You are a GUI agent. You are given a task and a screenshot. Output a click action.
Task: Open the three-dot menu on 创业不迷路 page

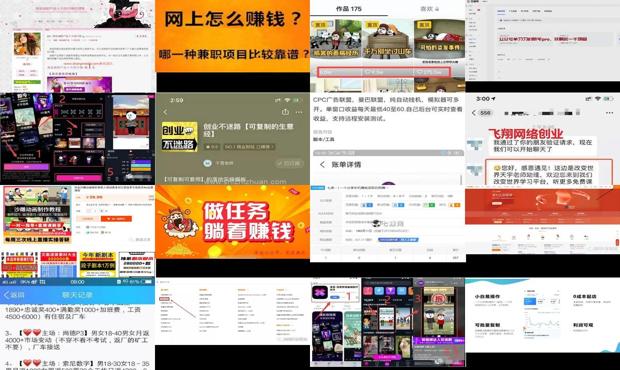click(x=299, y=112)
